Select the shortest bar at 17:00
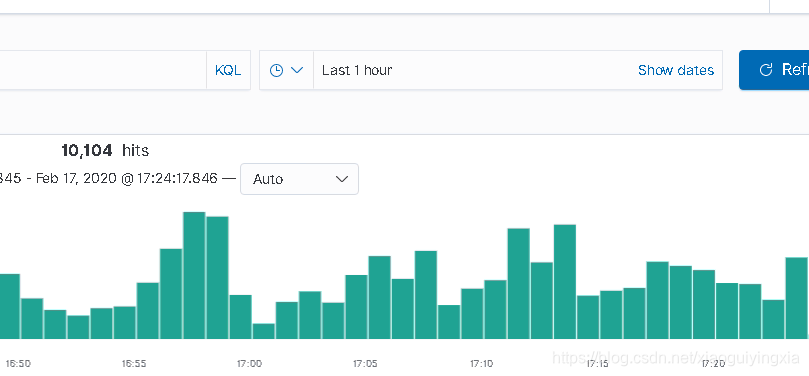This screenshot has height=376, width=809. tap(264, 331)
